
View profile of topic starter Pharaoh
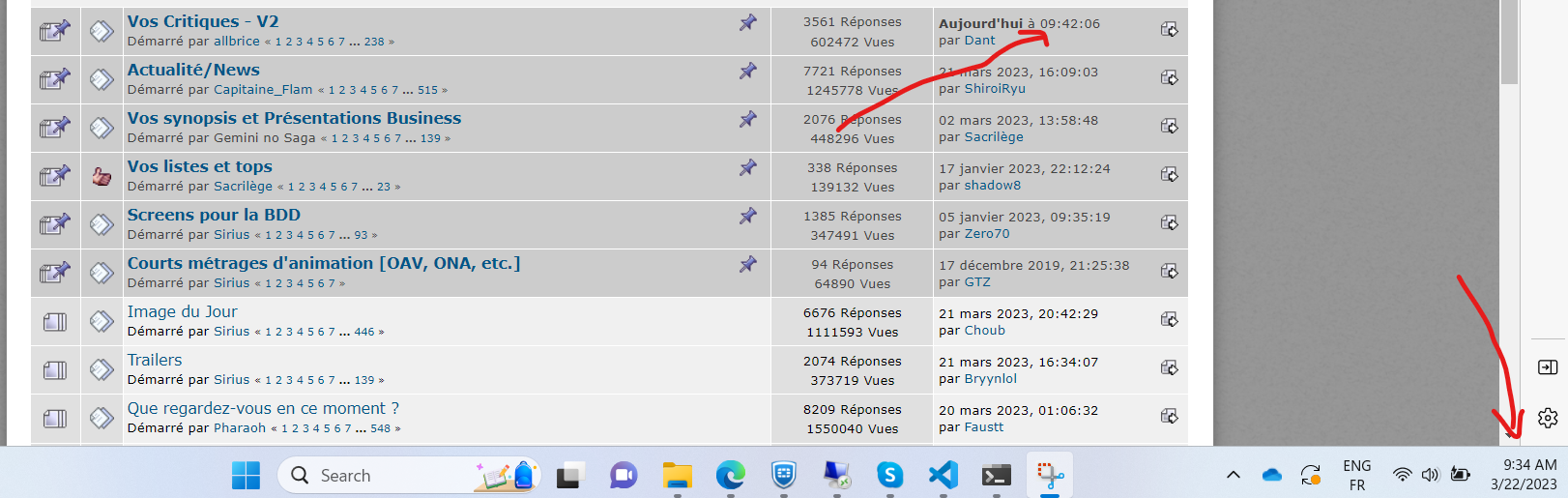click(x=240, y=428)
